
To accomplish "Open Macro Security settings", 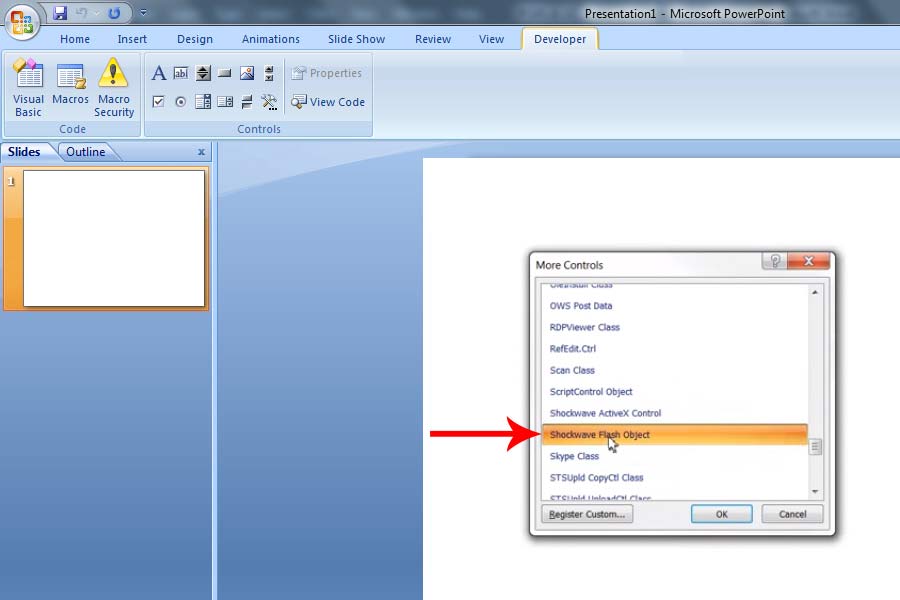I will 114,88.
